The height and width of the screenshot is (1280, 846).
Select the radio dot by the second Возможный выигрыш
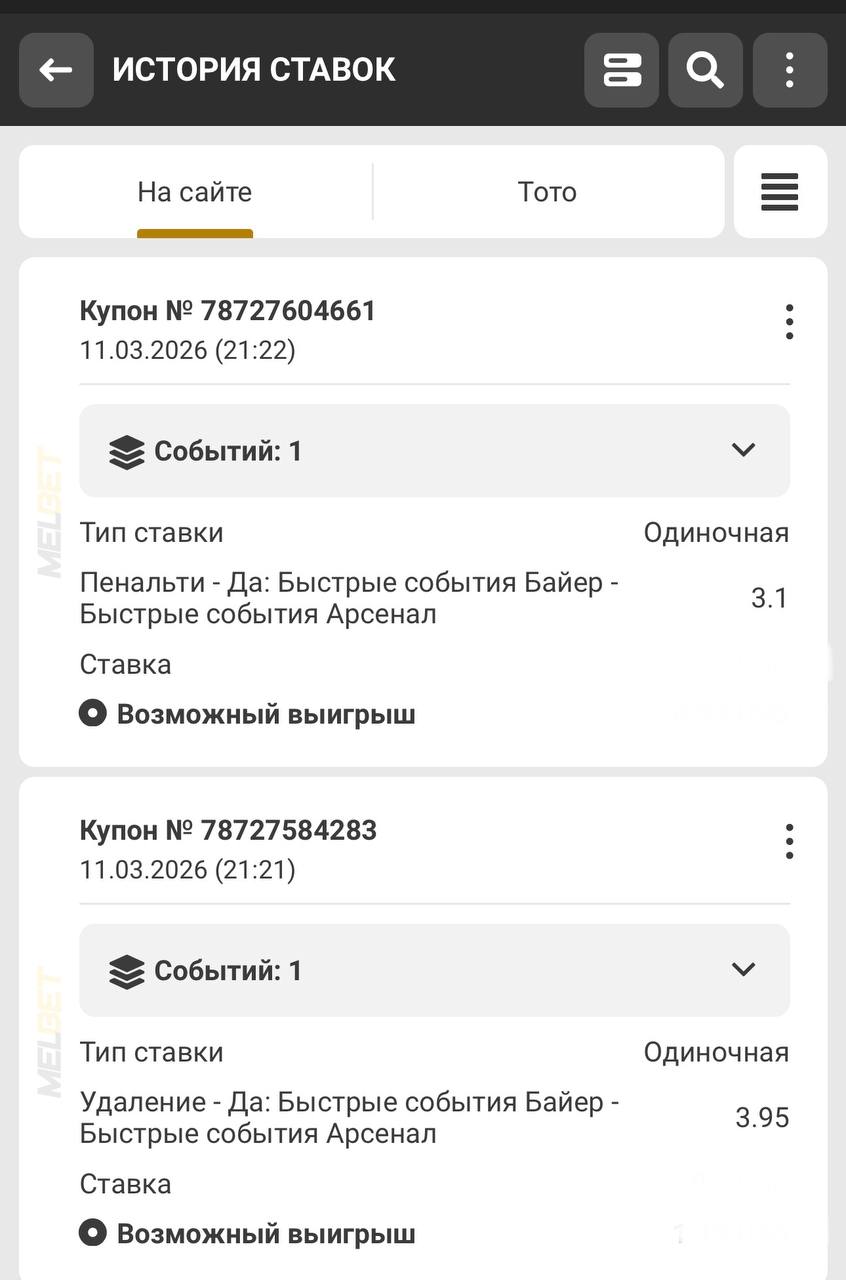tap(93, 1234)
